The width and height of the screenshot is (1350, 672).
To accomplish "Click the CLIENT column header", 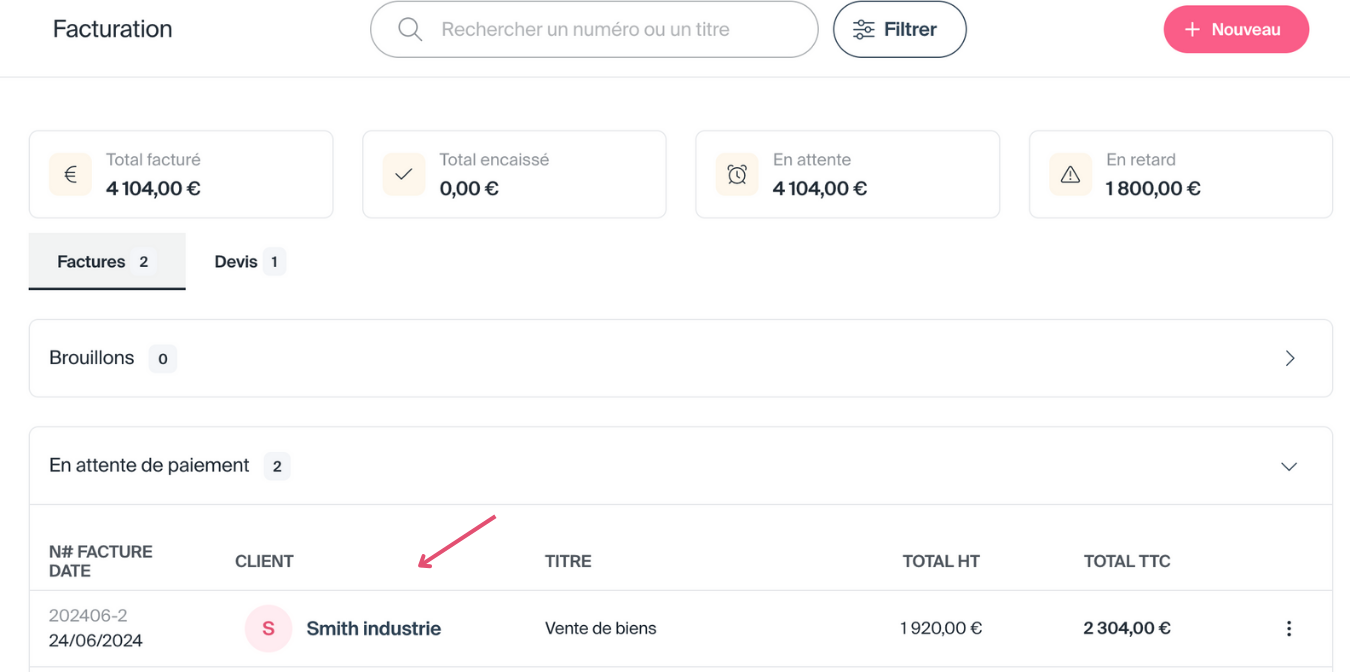I will (264, 562).
